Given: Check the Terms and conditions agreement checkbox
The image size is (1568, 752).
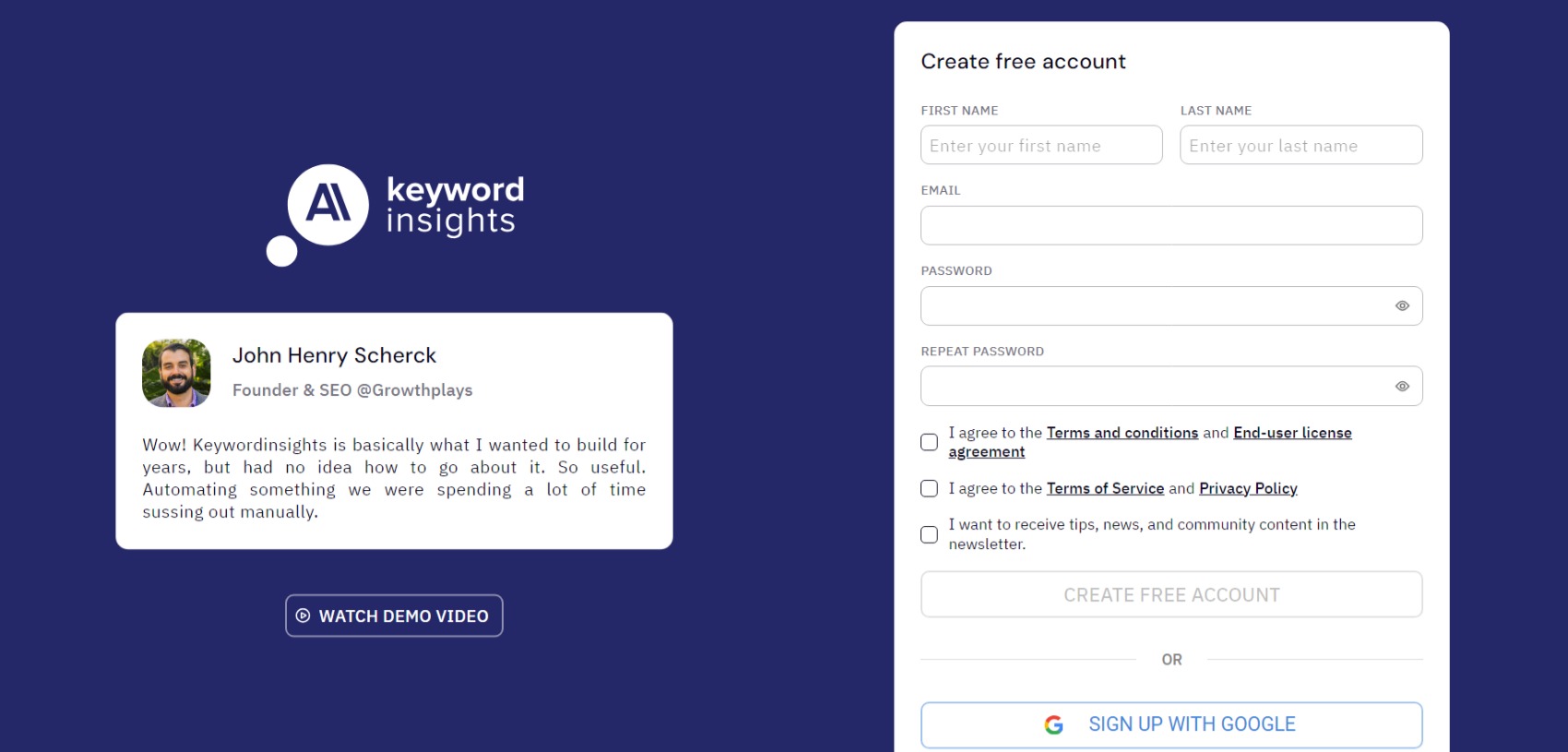Looking at the screenshot, I should click(929, 442).
